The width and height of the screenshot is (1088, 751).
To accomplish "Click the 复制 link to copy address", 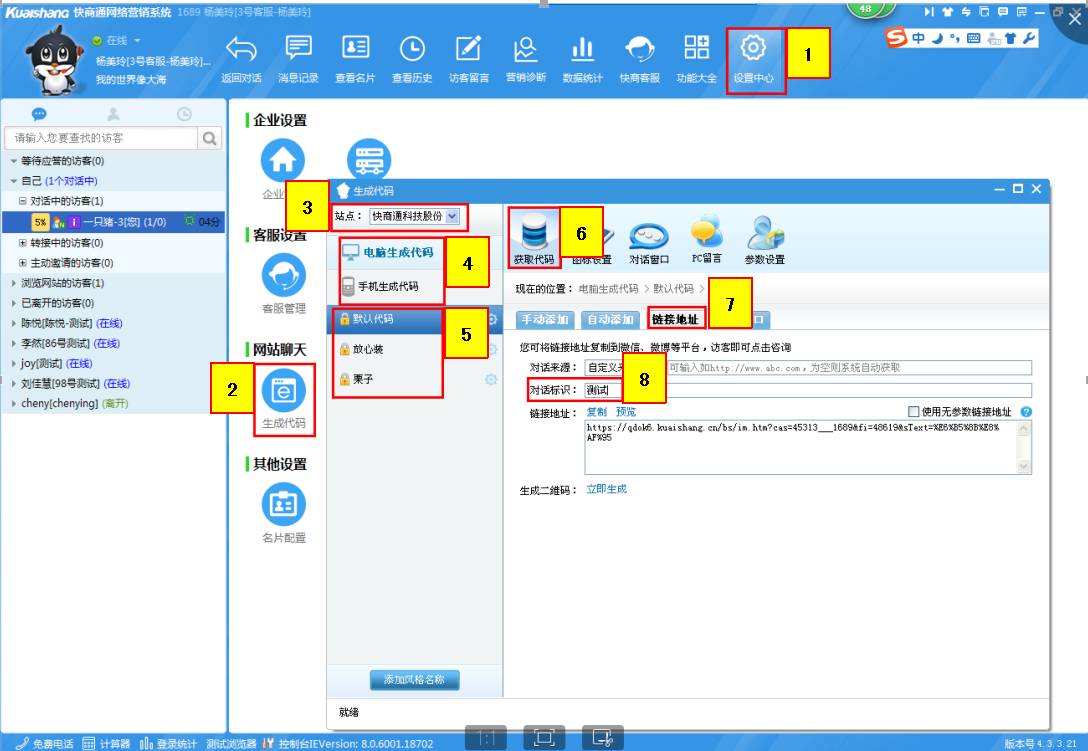I will click(596, 412).
